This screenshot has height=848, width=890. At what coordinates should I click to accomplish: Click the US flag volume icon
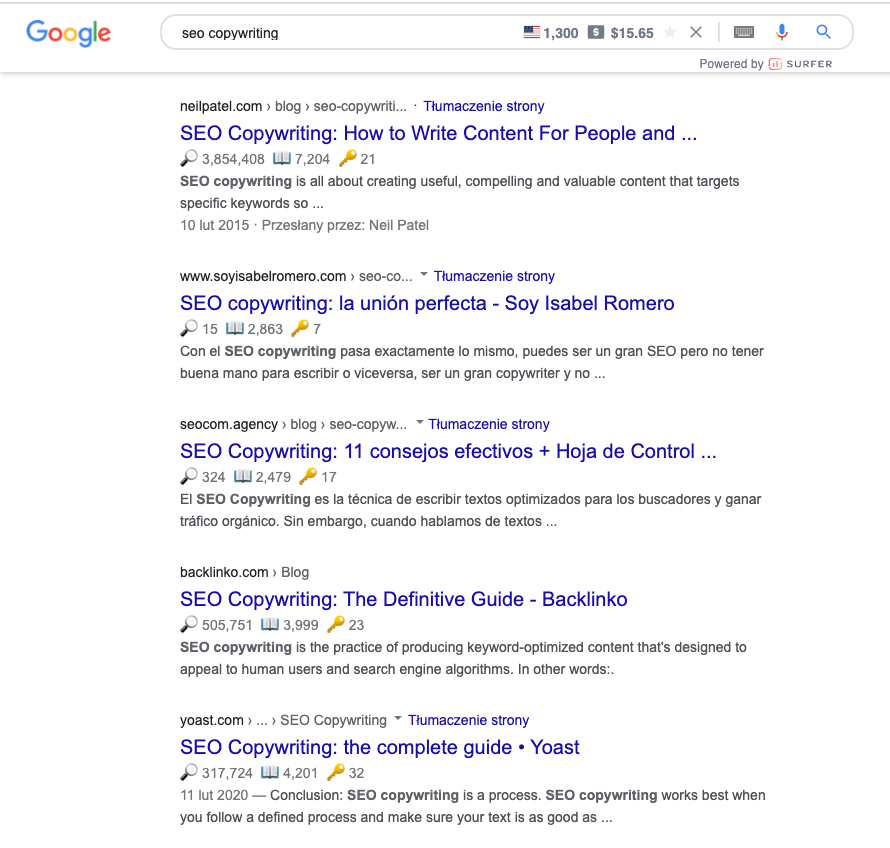point(532,32)
